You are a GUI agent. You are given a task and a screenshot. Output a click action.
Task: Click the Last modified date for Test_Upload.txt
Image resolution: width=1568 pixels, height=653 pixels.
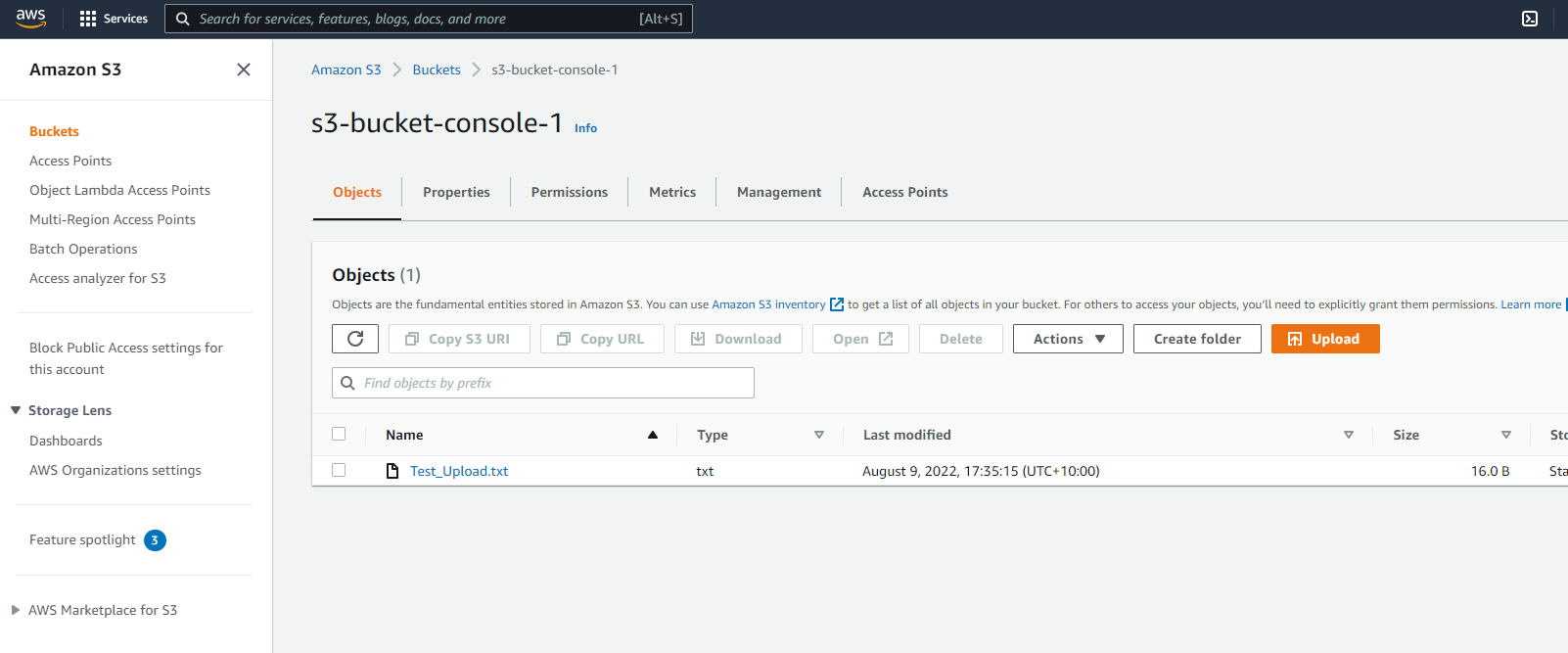(x=981, y=471)
